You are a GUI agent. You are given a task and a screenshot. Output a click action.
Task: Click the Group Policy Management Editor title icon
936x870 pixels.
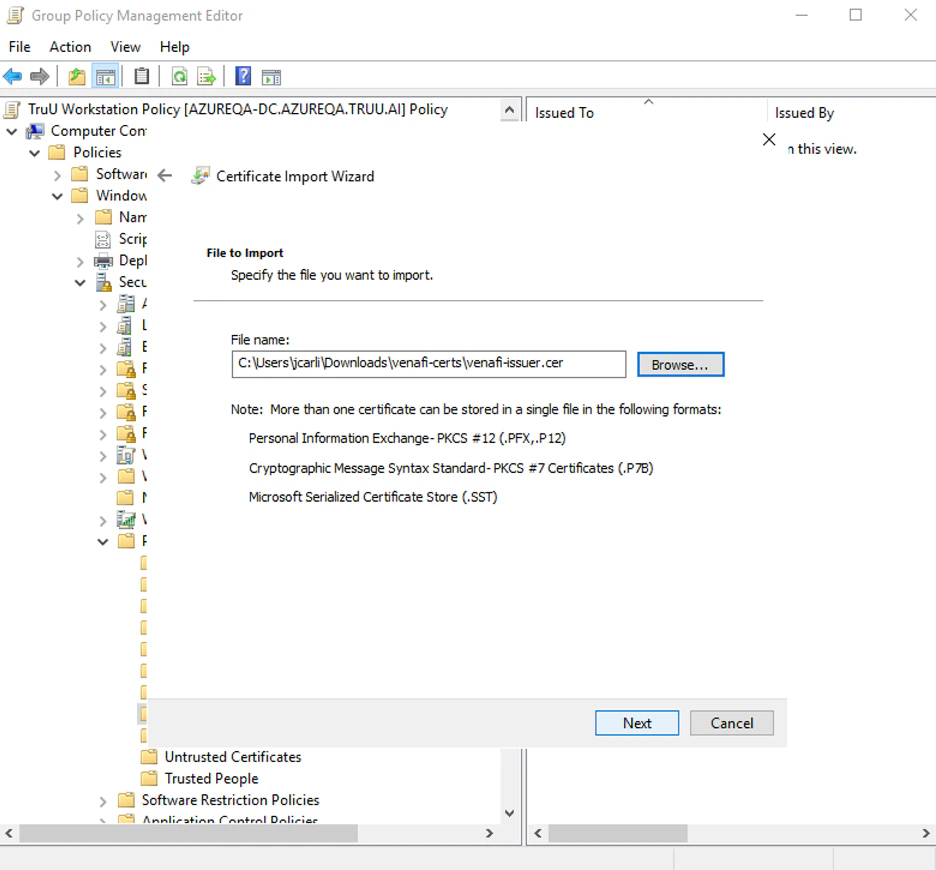[15, 16]
